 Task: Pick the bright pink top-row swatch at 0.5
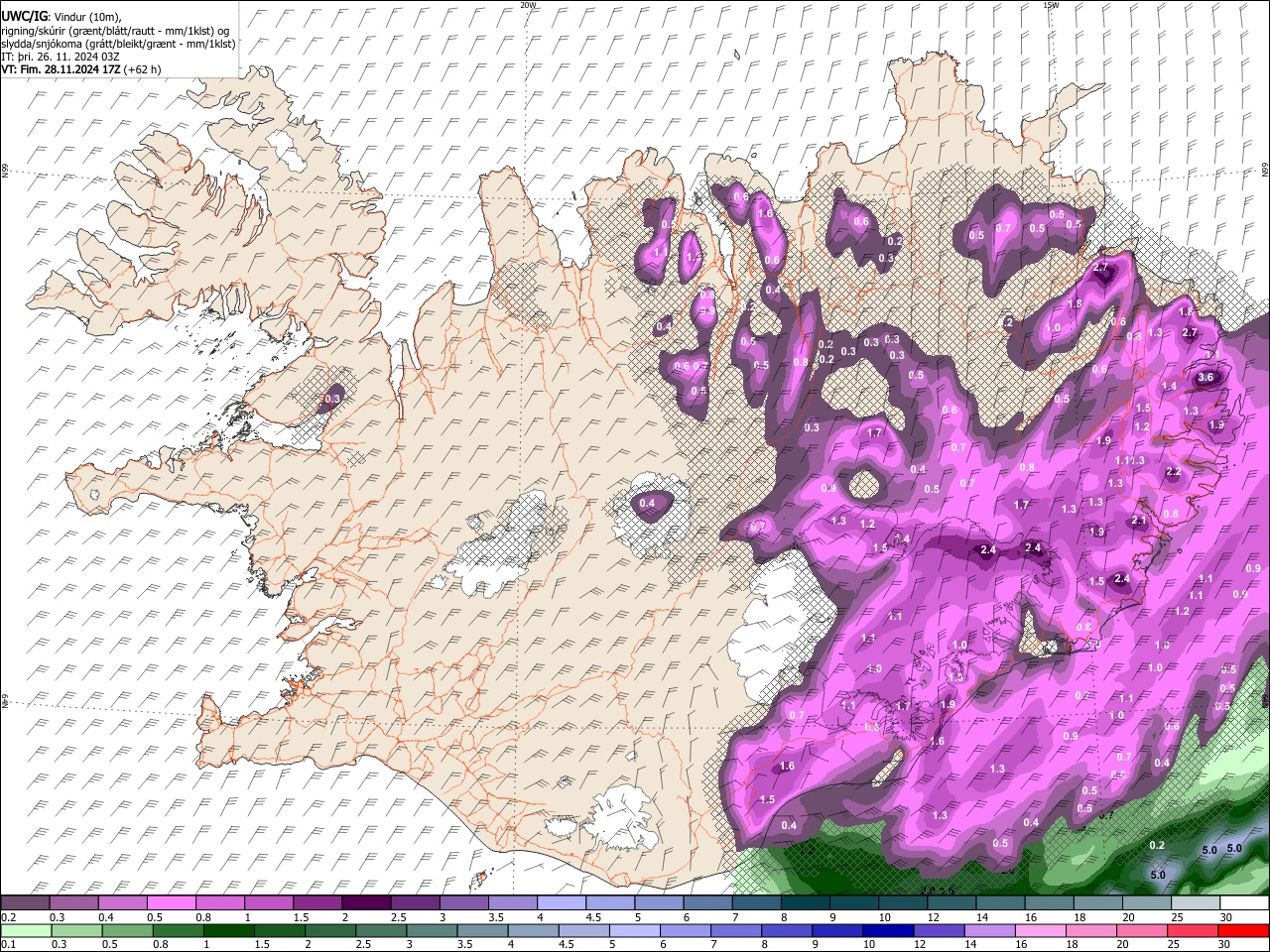tap(171, 903)
